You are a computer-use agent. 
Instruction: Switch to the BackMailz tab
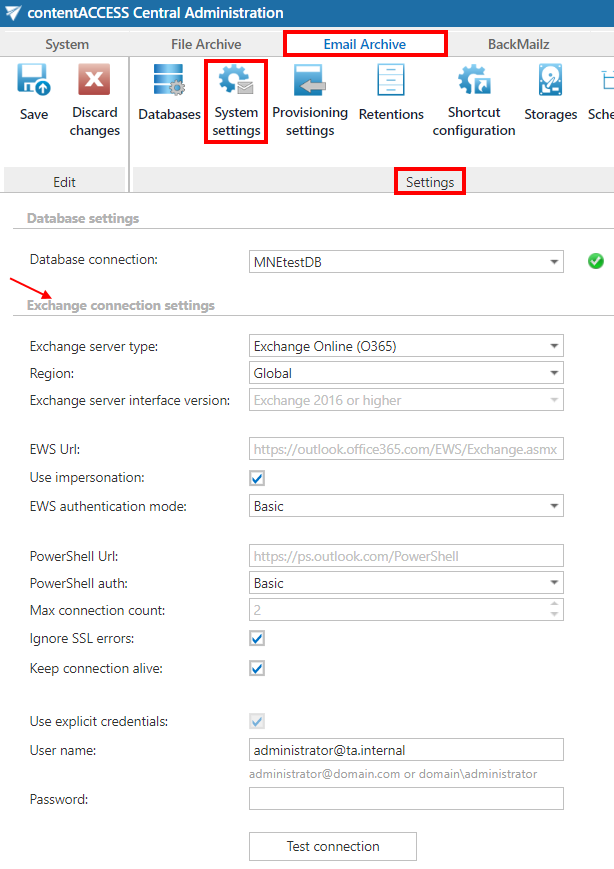tap(518, 44)
